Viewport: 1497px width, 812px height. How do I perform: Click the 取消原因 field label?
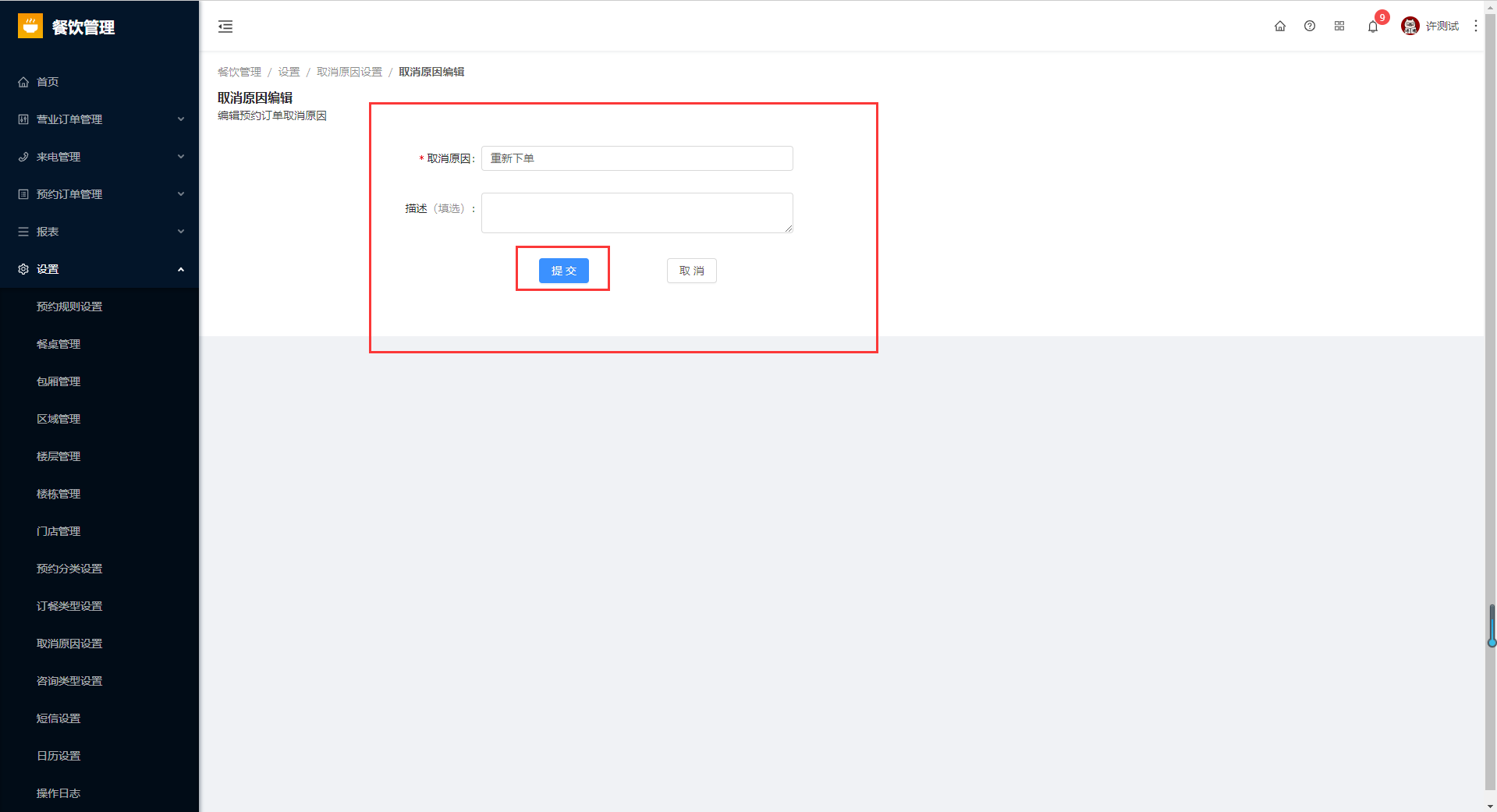(450, 158)
